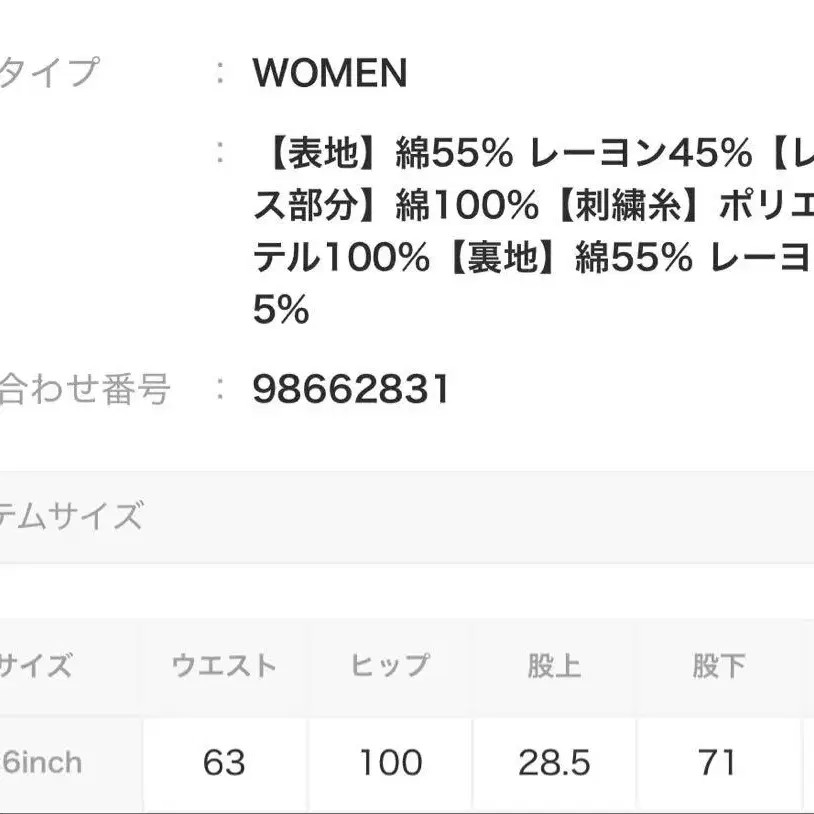The width and height of the screenshot is (814, 814).
Task: Click the waist value 63
Action: (224, 764)
